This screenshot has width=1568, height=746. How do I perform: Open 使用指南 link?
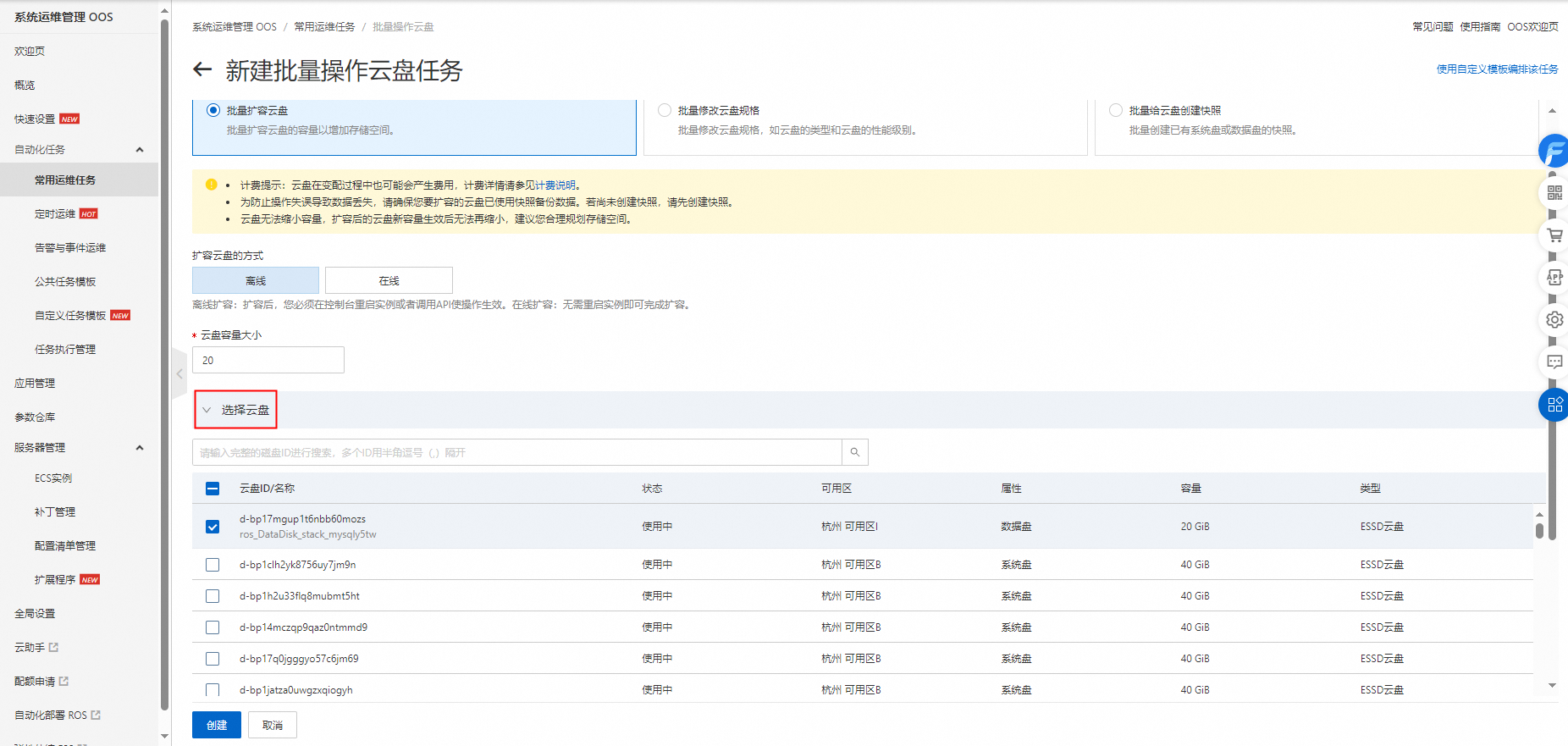tap(1480, 26)
